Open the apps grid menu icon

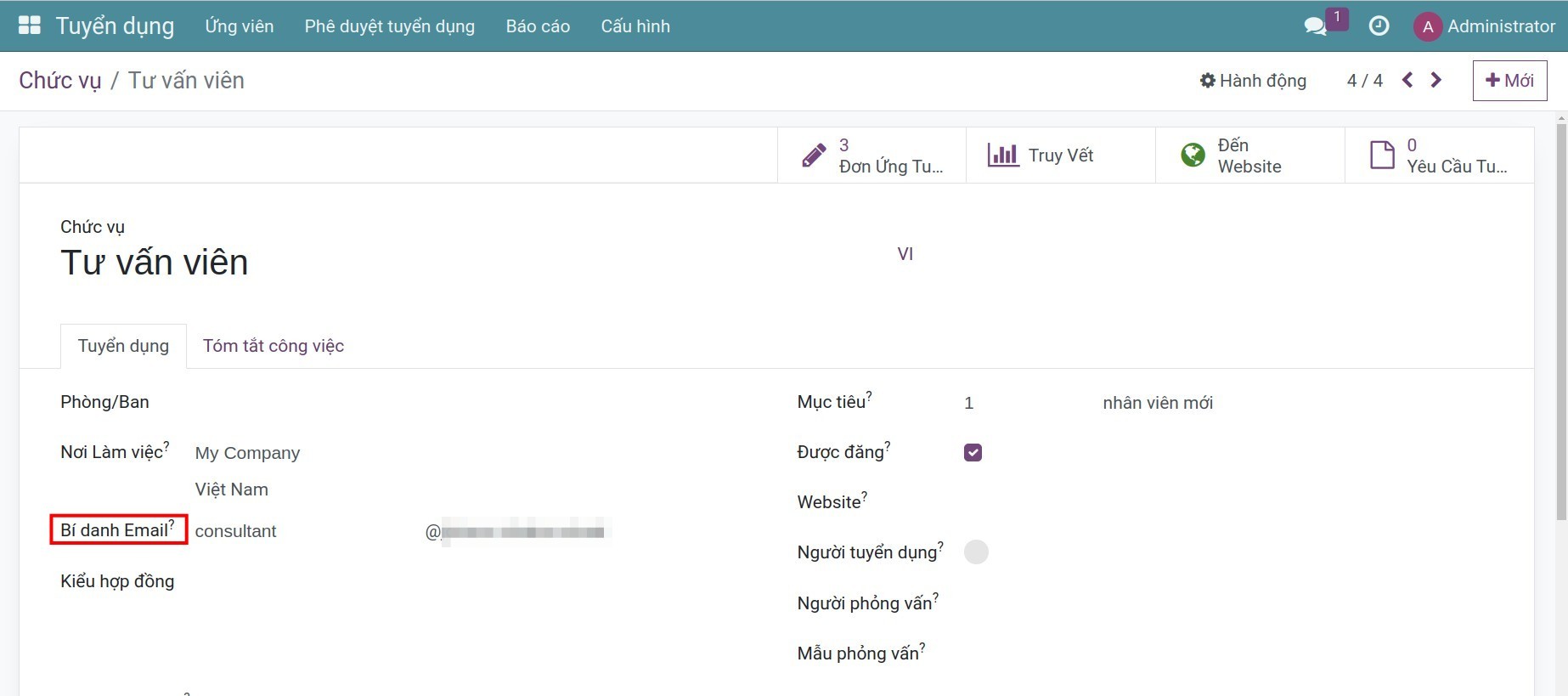tap(30, 25)
